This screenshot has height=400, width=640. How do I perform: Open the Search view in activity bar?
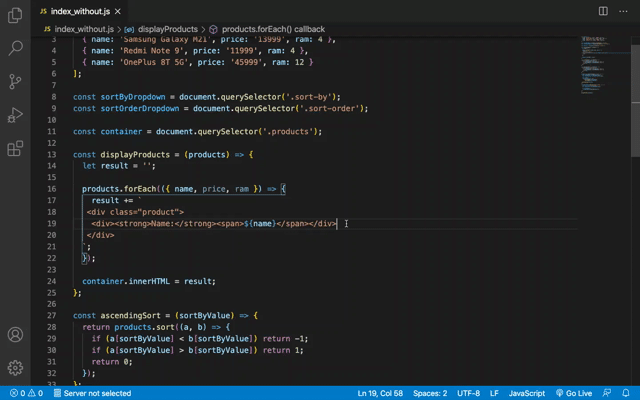tap(15, 48)
